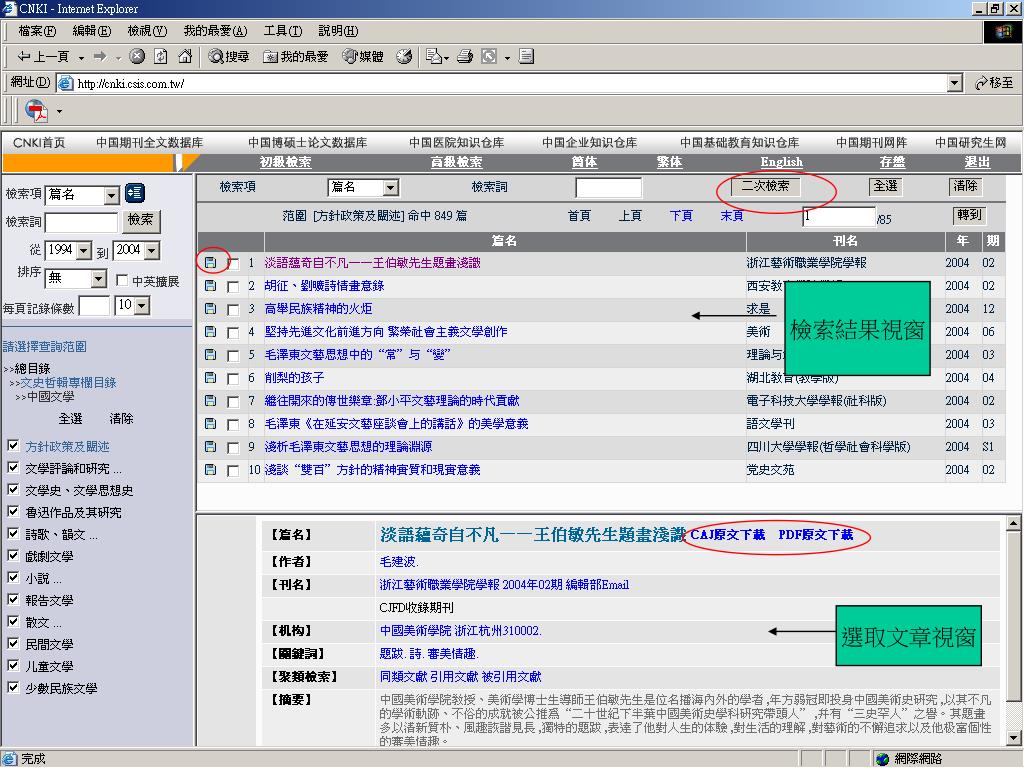This screenshot has height=768, width=1024.
Task: Uncheck the 戲劇文學 checkbox
Action: (x=12, y=555)
